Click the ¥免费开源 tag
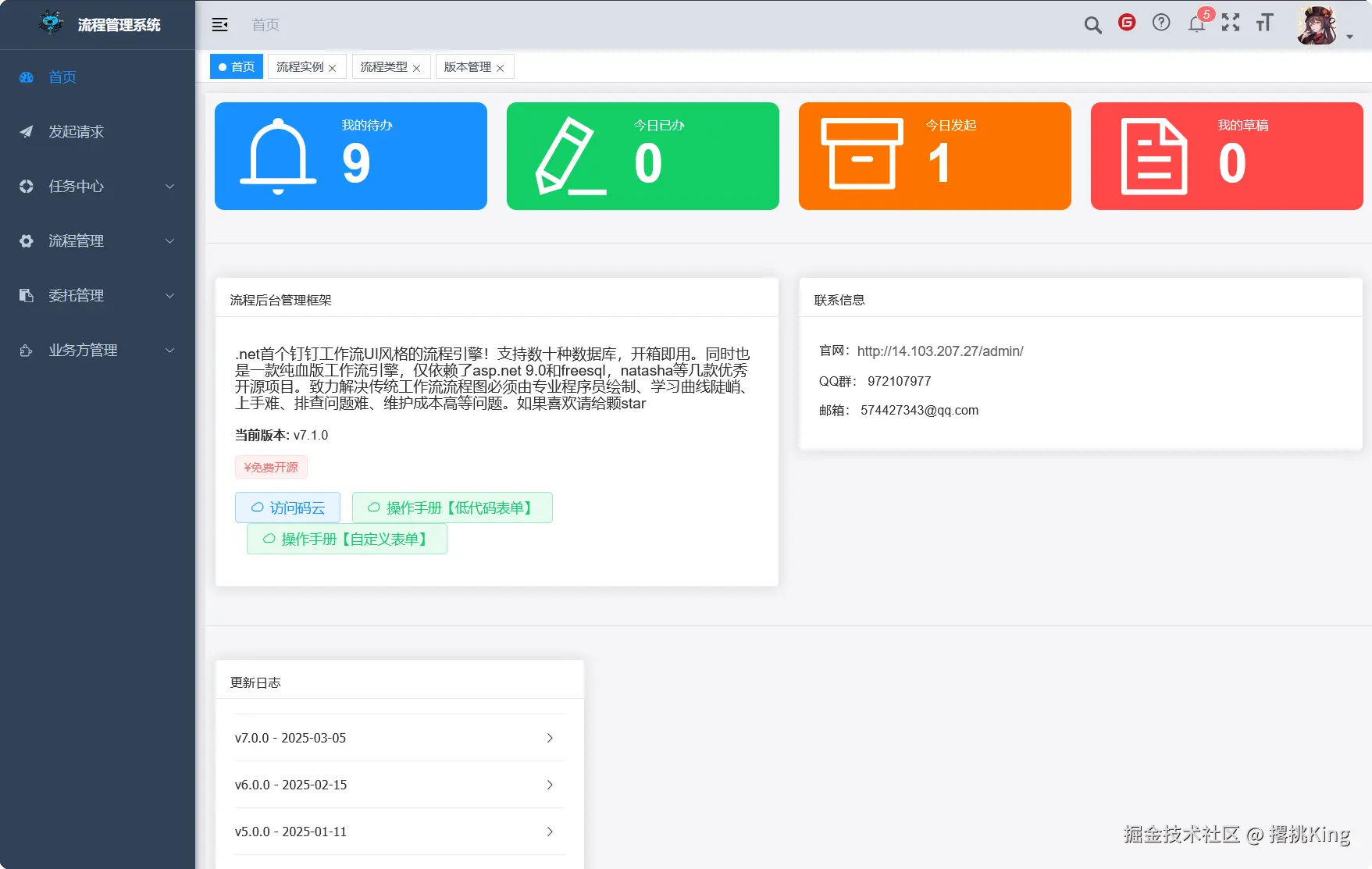 point(271,467)
